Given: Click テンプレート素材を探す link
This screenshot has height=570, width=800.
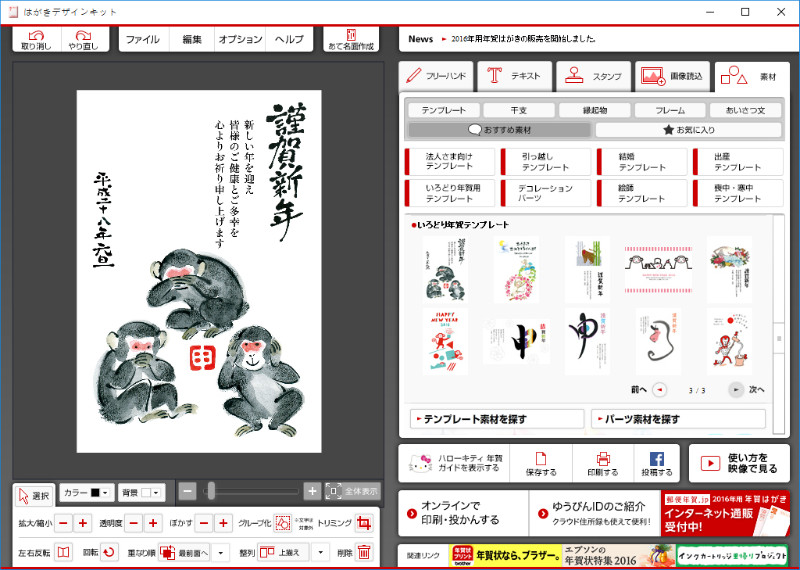Looking at the screenshot, I should click(497, 419).
